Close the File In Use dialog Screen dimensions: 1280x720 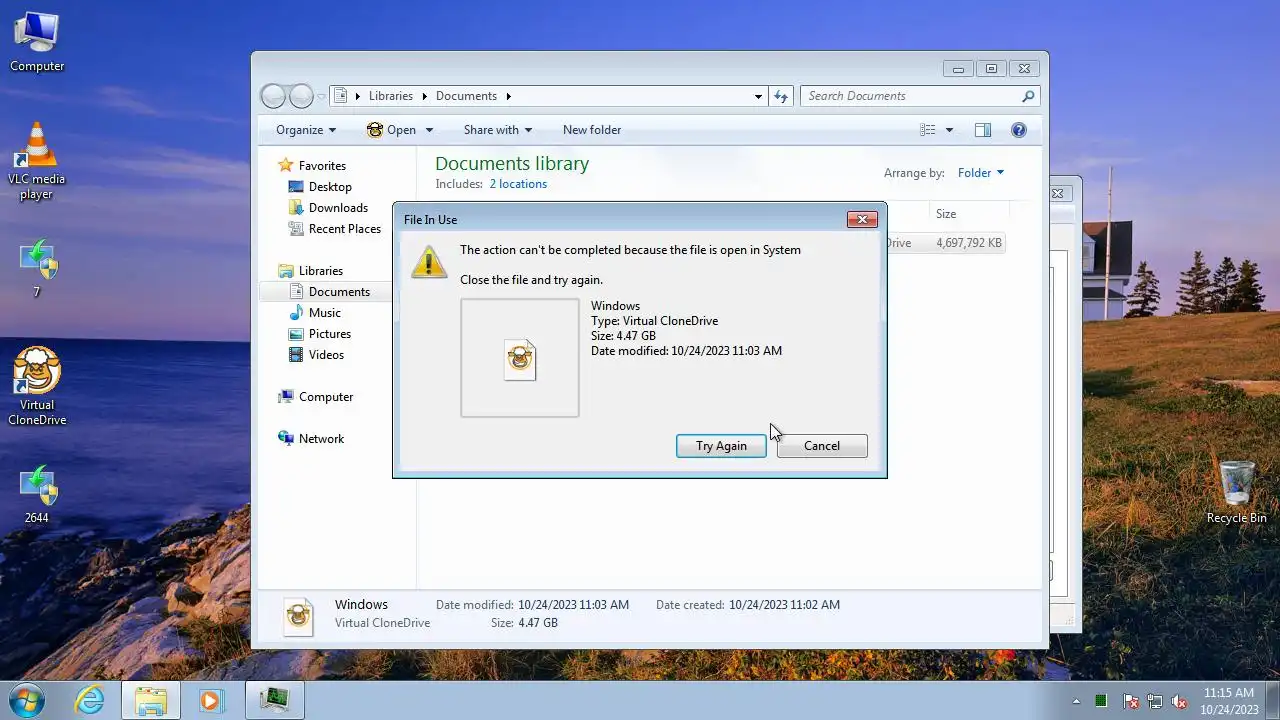[x=862, y=219]
